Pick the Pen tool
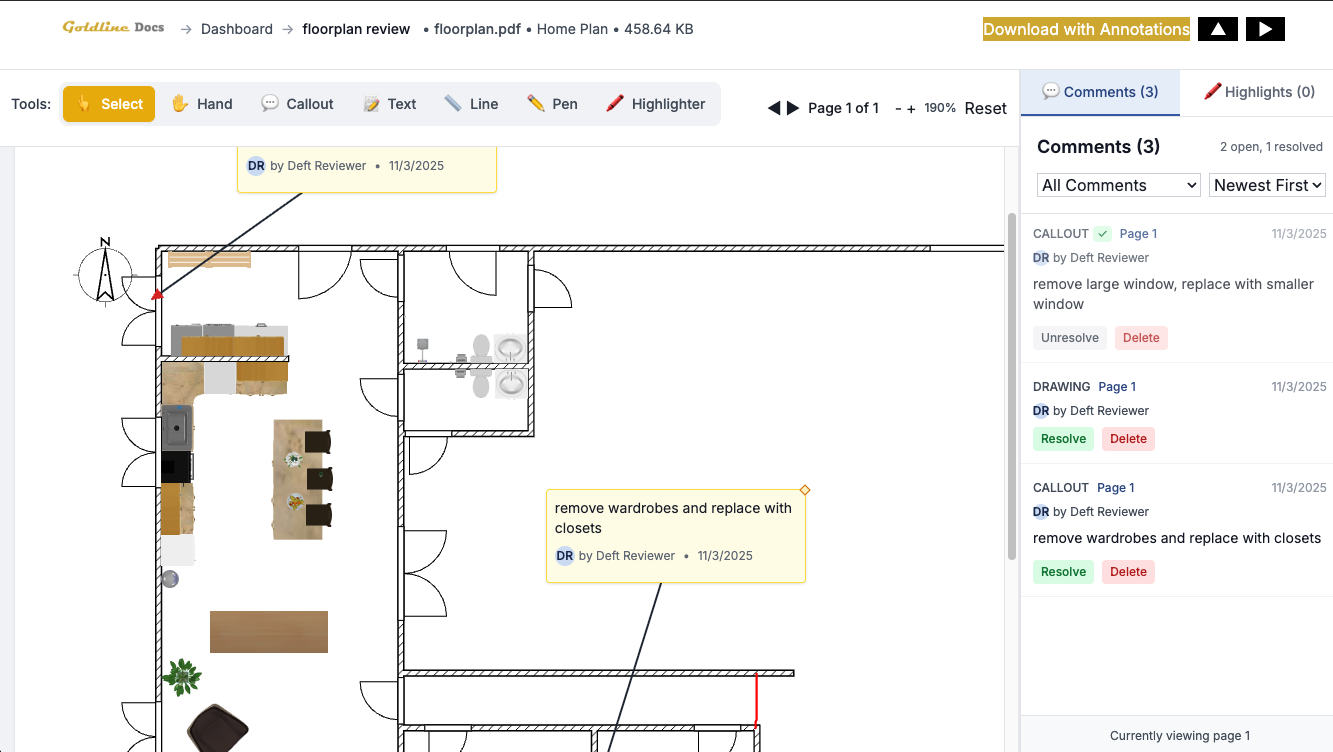This screenshot has width=1333, height=752. [552, 103]
